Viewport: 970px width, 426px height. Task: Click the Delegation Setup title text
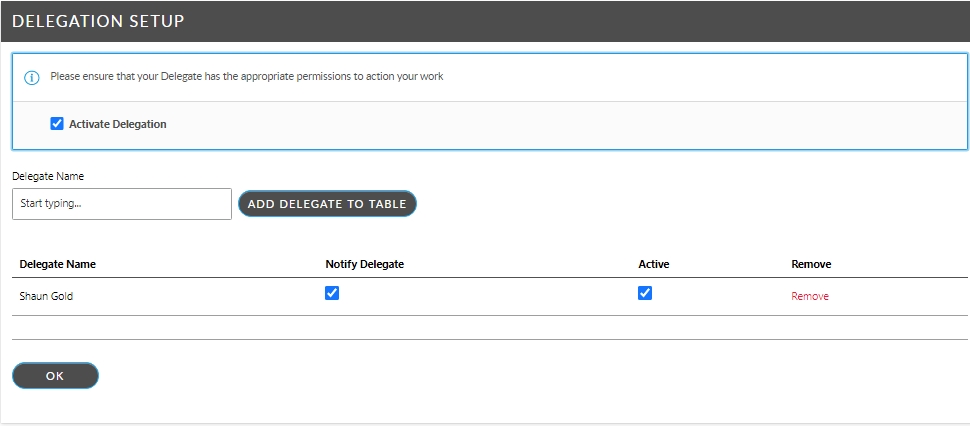click(98, 21)
